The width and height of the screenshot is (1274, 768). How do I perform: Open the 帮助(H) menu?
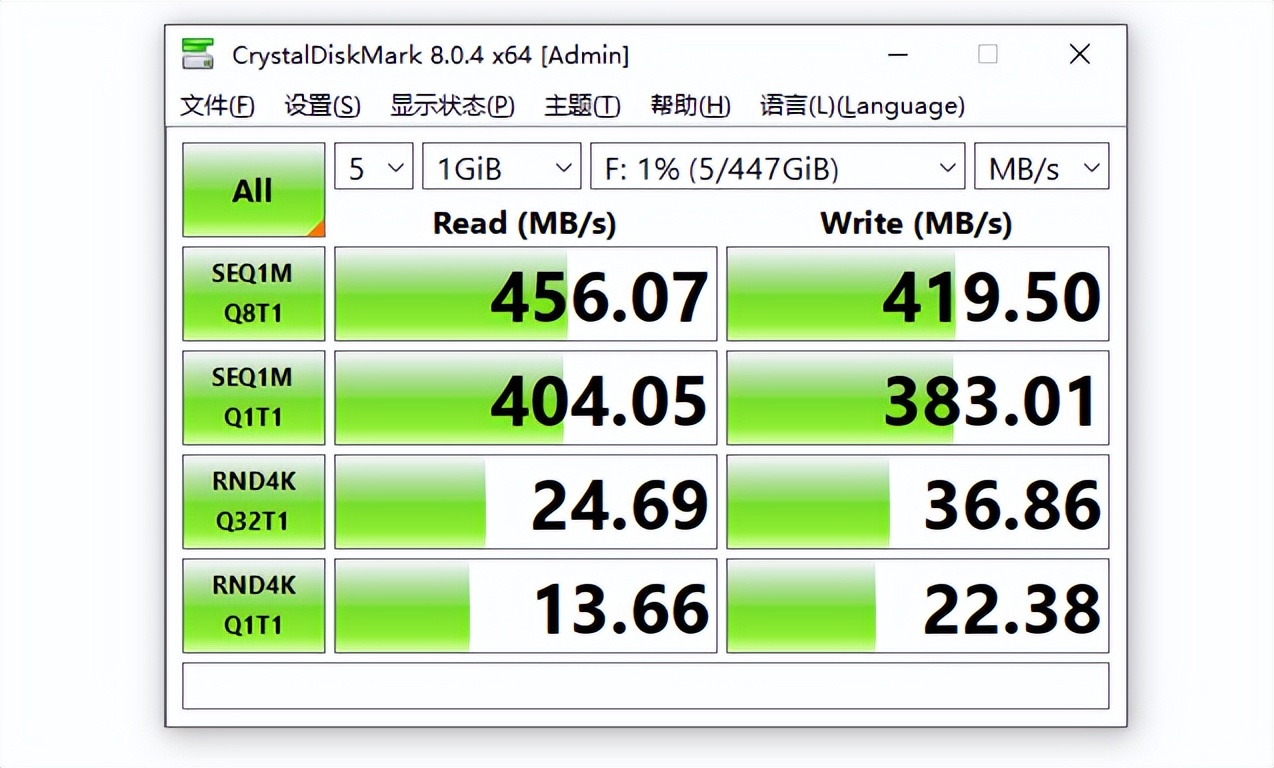click(690, 106)
